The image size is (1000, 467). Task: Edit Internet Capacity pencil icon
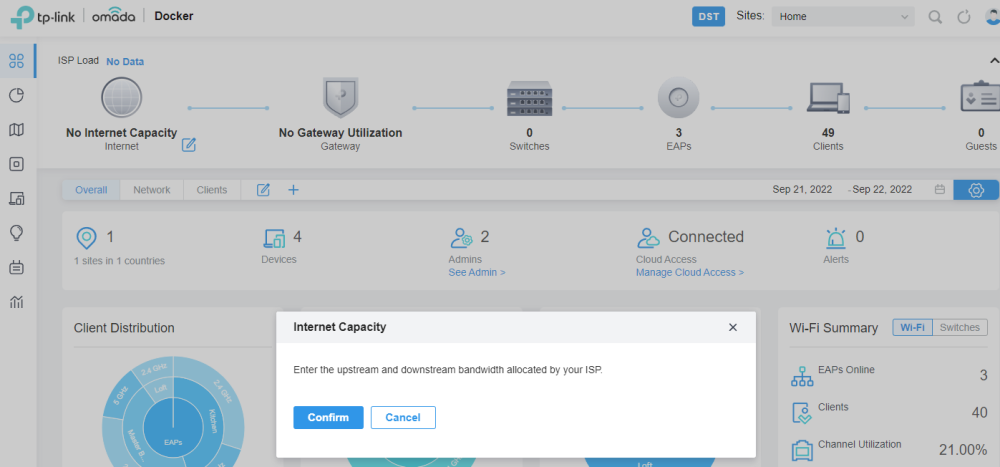189,145
